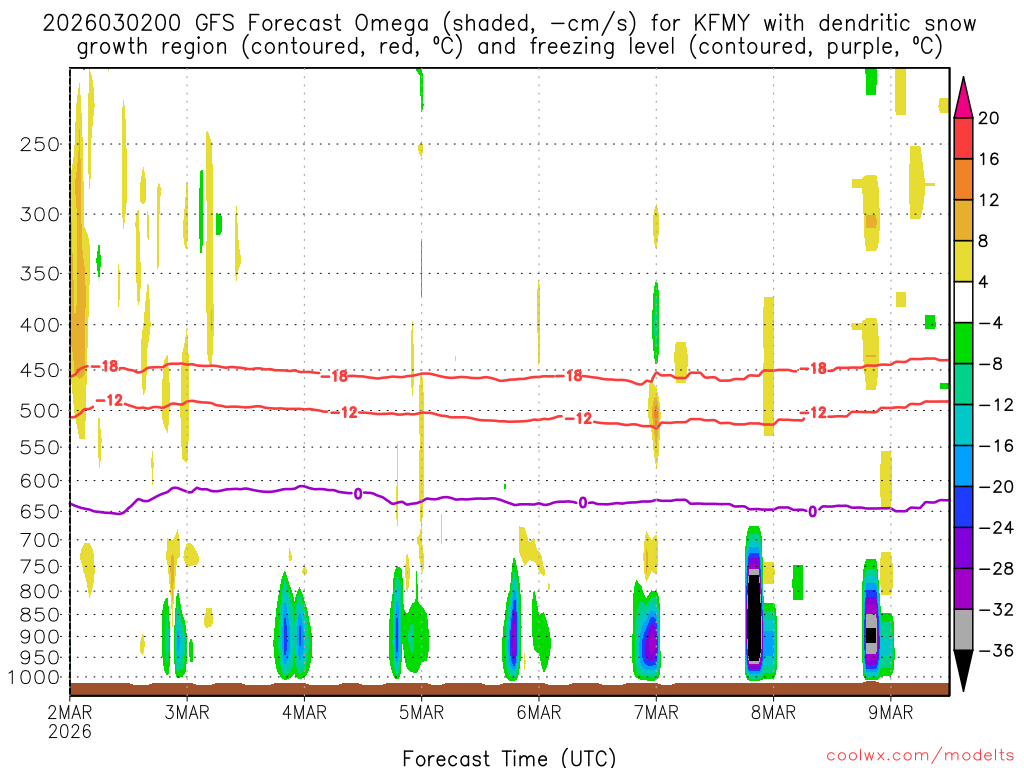Click the 8MAR date label on the time axis

773,712
